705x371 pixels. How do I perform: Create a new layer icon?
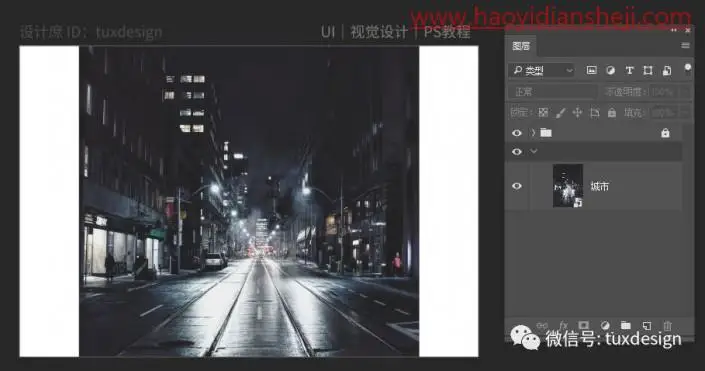(x=647, y=325)
